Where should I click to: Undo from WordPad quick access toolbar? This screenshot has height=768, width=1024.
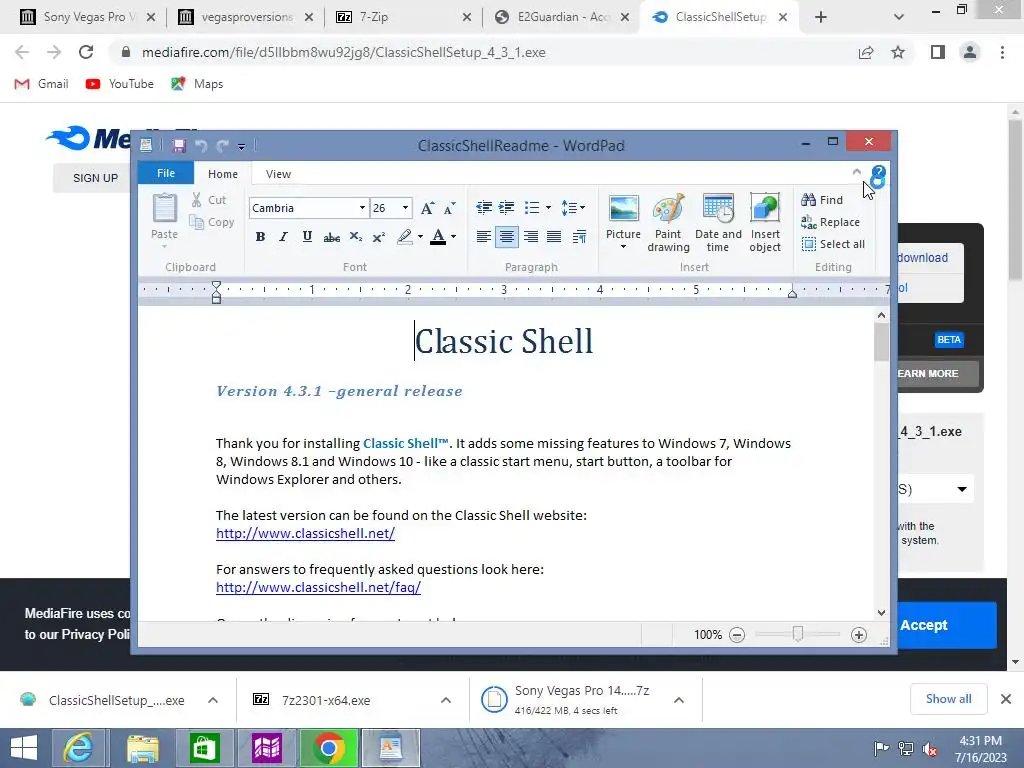[201, 146]
